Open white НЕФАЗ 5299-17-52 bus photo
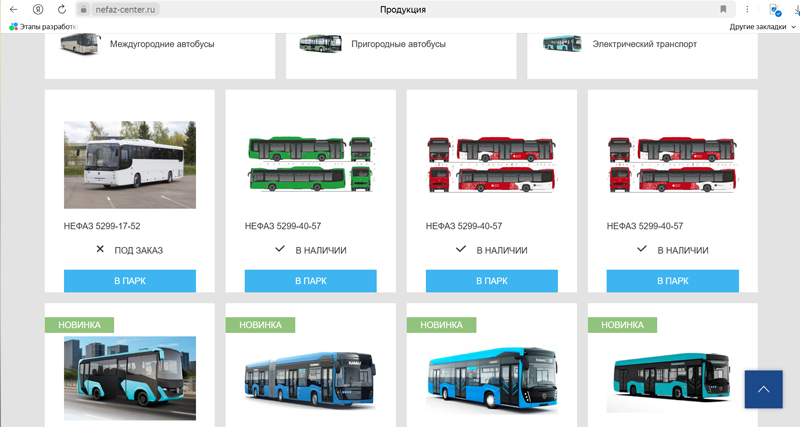The width and height of the screenshot is (800, 427). 130,165
